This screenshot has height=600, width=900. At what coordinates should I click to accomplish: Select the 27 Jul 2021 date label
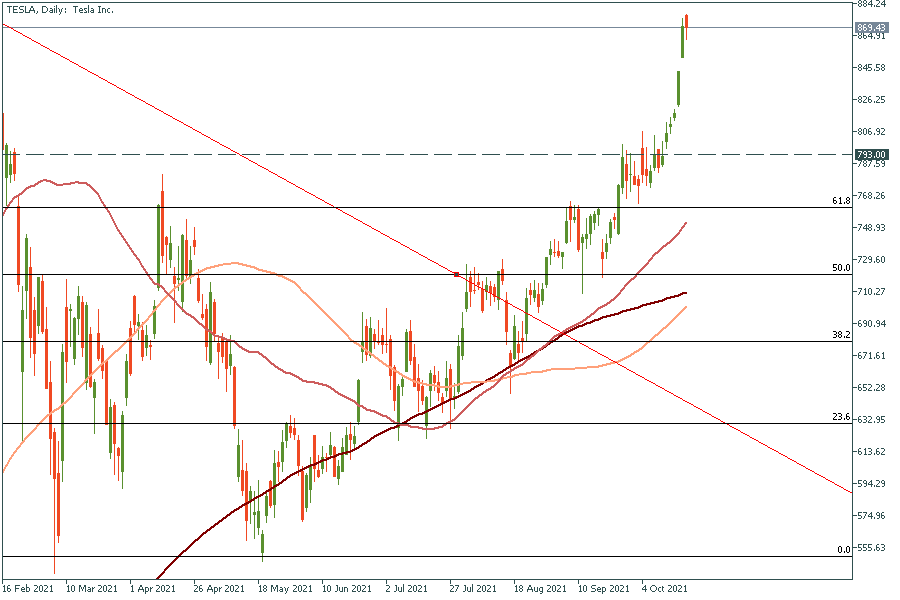[x=473, y=589]
